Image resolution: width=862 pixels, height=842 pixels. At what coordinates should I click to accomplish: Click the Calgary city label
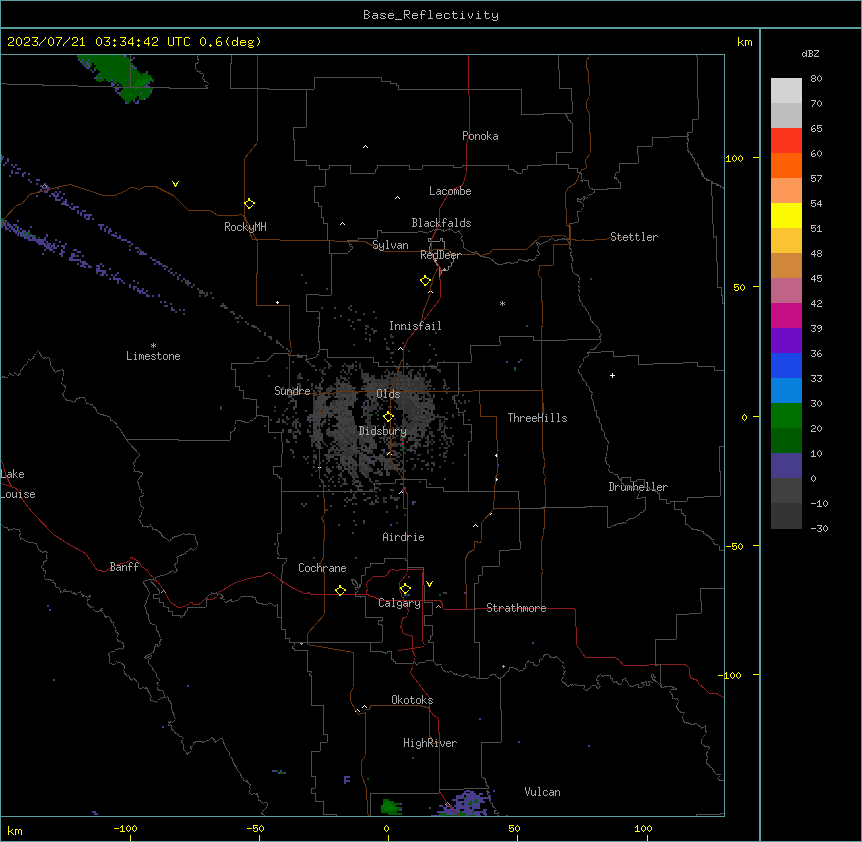(x=399, y=603)
